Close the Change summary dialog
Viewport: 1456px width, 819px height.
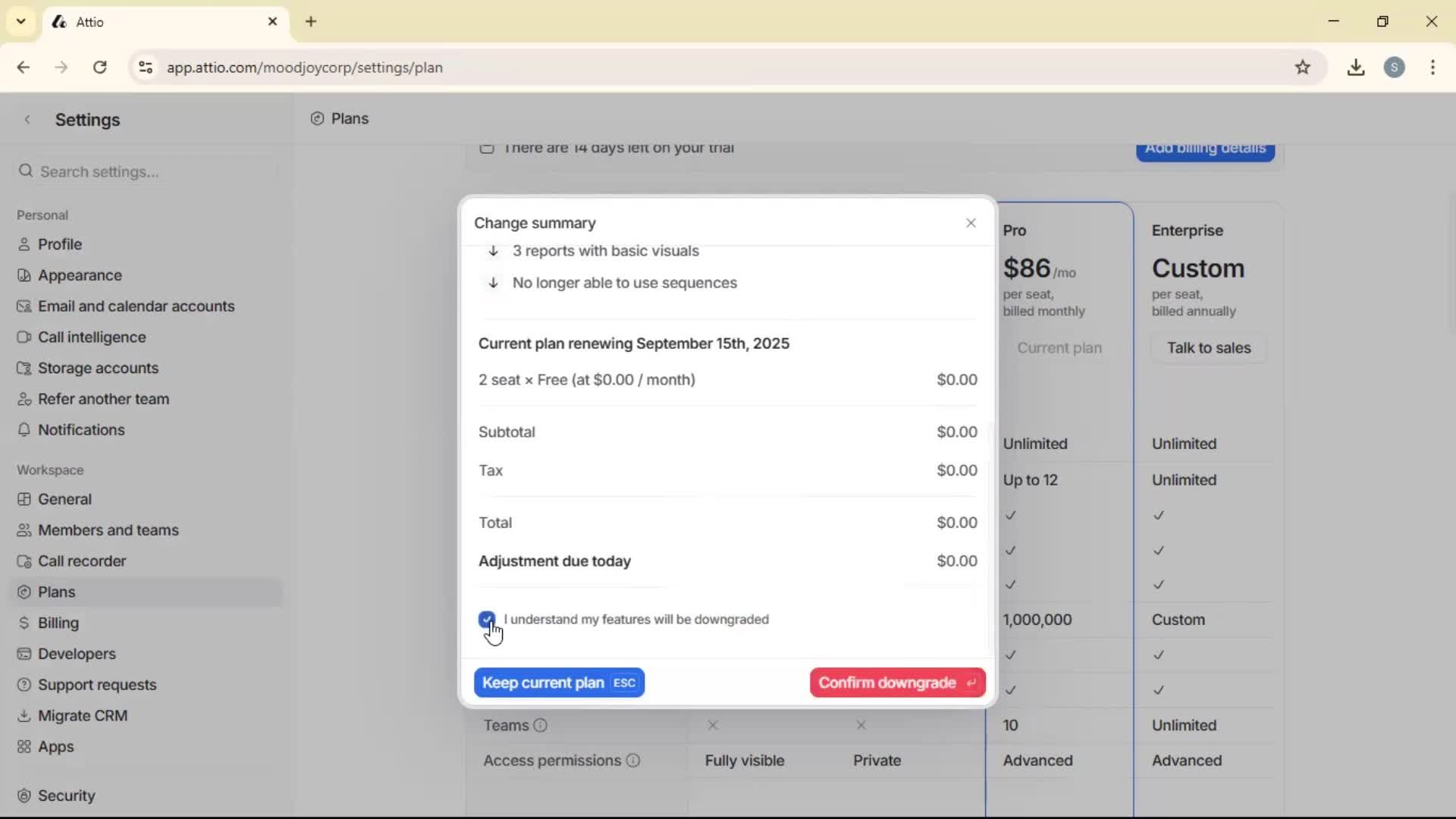pos(971,223)
